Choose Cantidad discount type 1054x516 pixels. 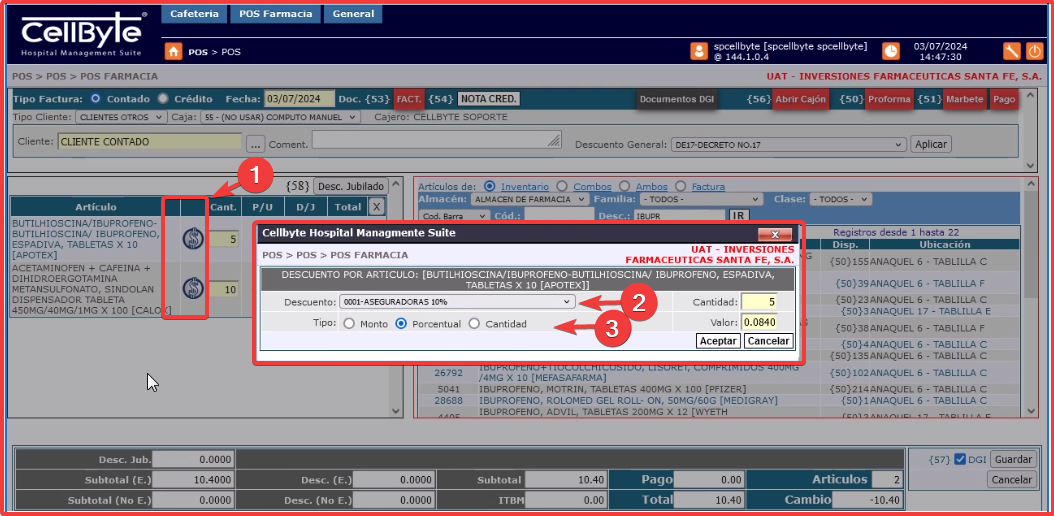pyautogui.click(x=475, y=323)
